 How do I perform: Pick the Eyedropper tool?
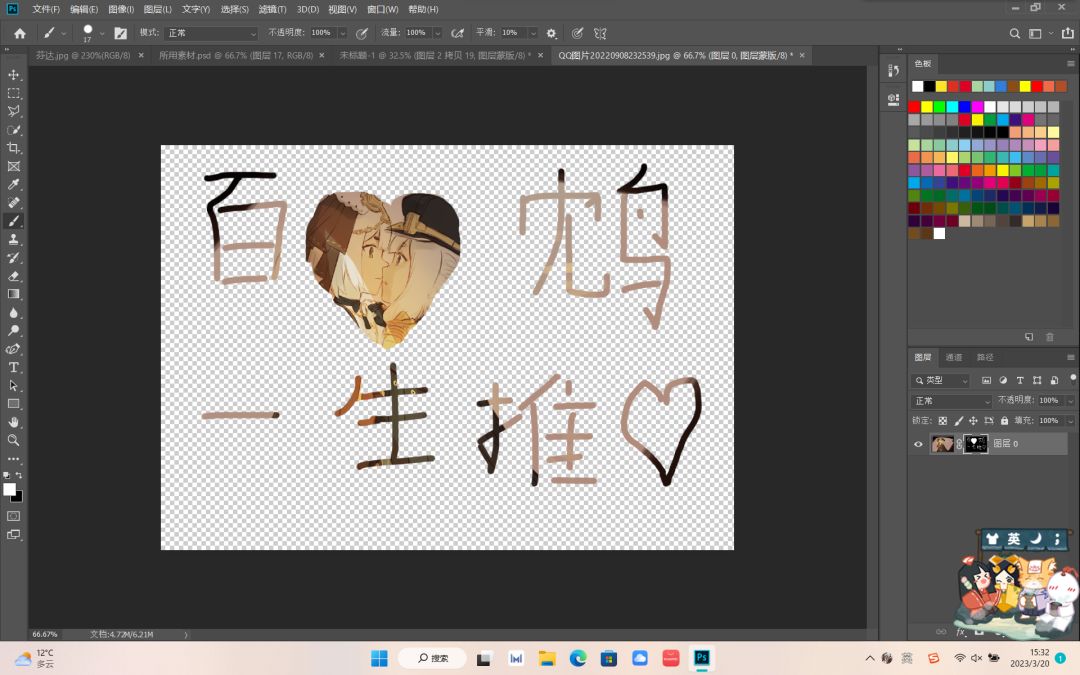14,185
